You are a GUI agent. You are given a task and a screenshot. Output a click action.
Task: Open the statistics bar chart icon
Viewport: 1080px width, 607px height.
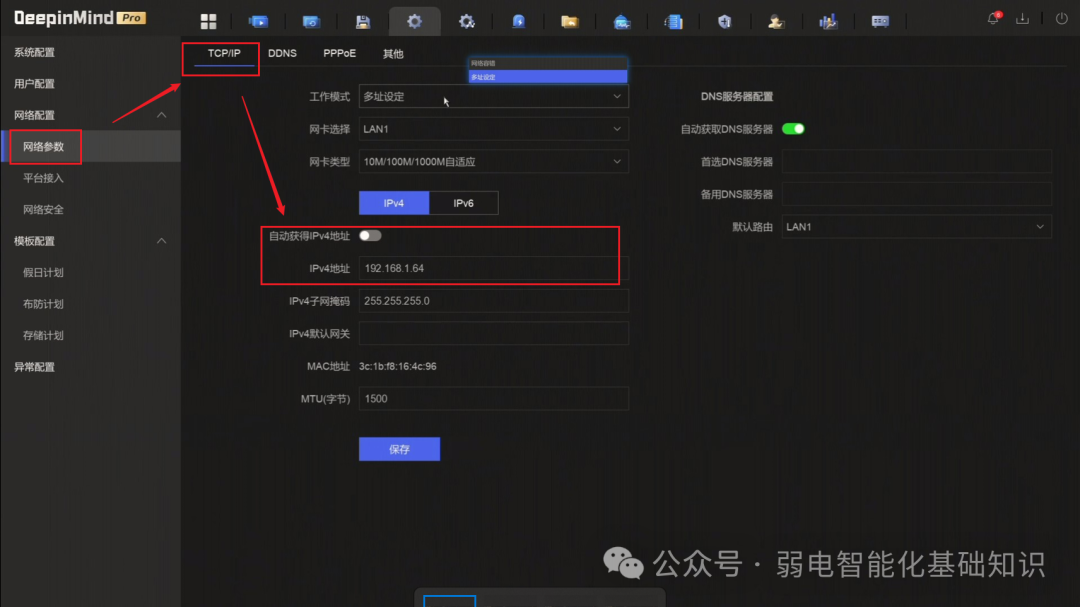(828, 21)
